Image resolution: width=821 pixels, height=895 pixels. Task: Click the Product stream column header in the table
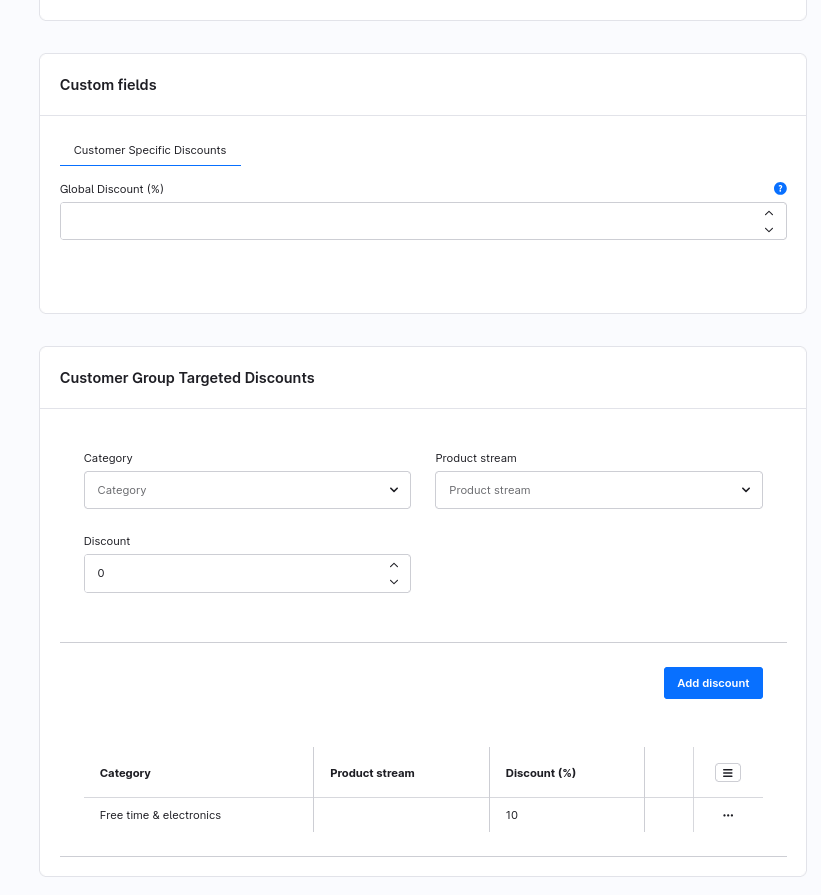coord(372,773)
